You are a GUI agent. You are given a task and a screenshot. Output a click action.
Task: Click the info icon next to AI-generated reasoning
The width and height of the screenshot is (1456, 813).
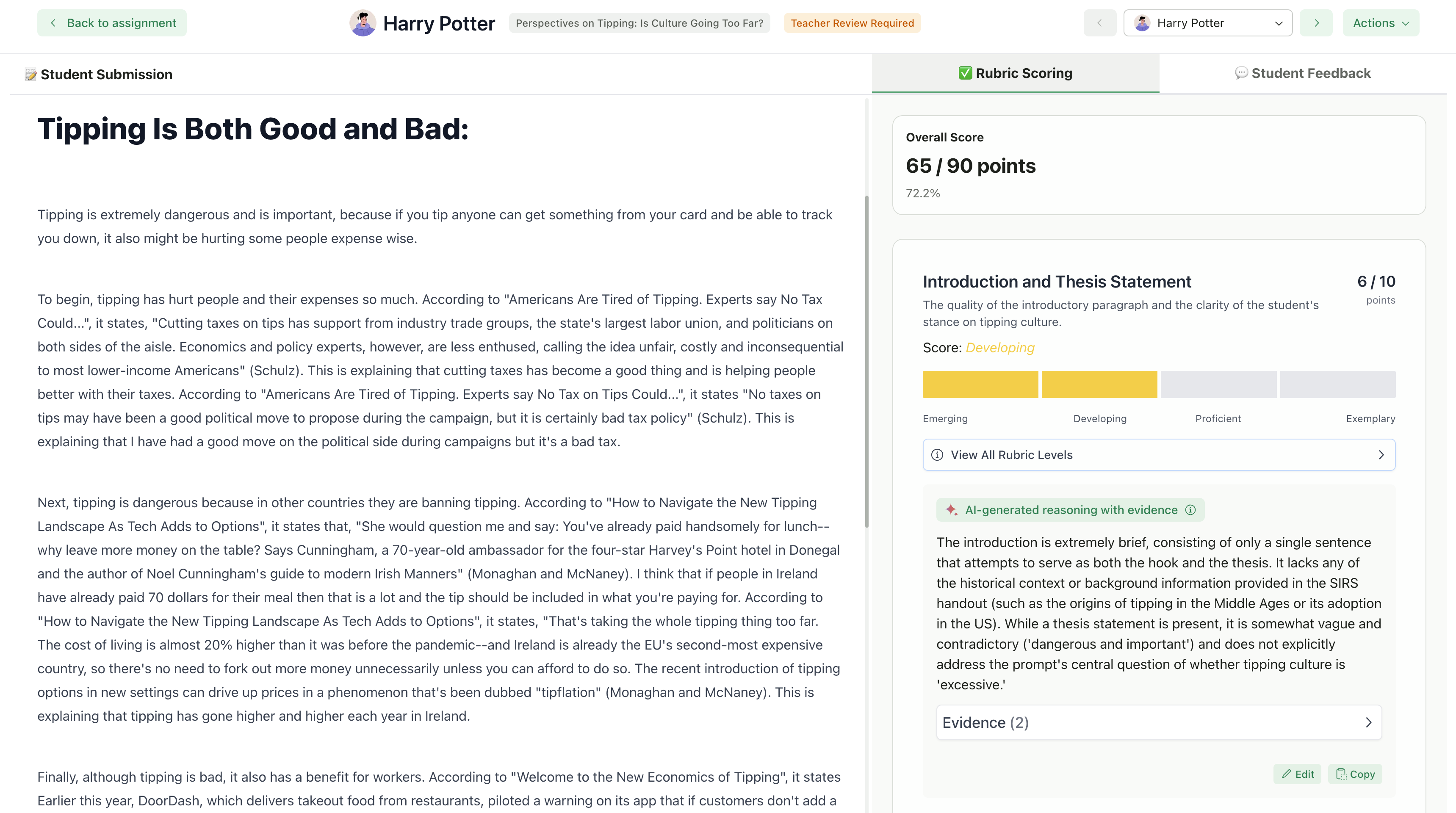pos(1190,510)
